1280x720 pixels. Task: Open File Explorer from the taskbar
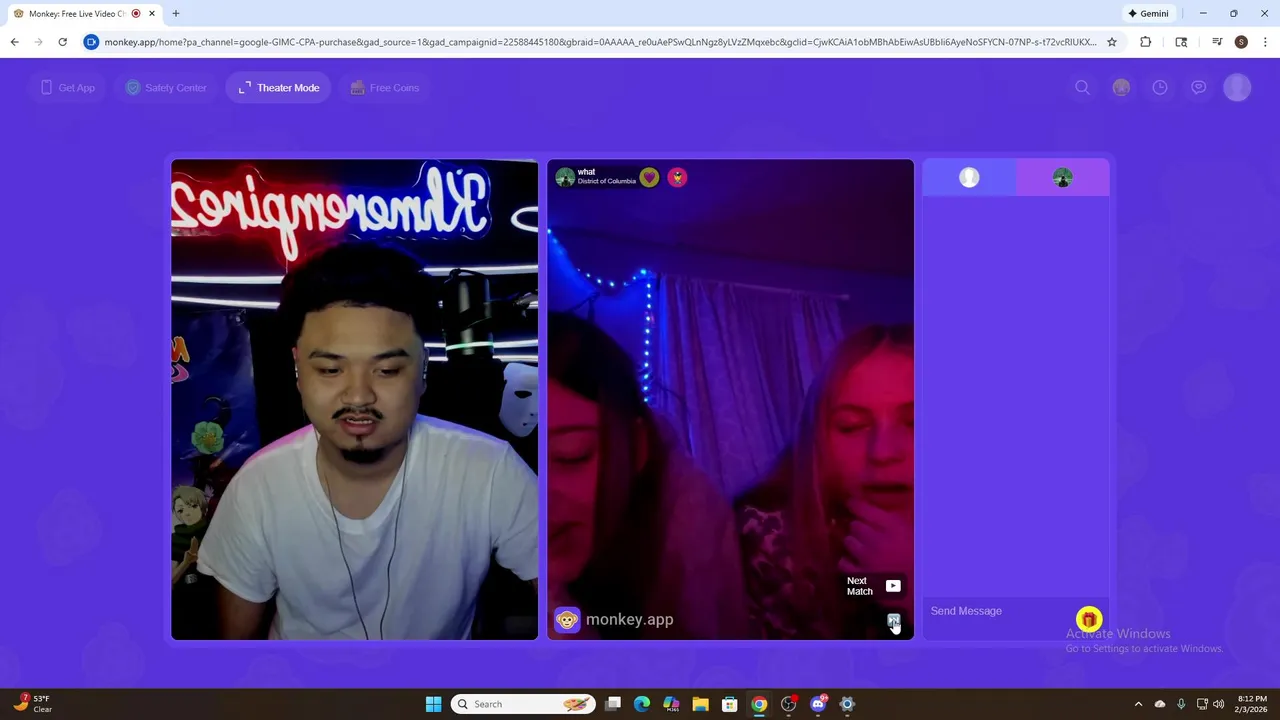pyautogui.click(x=700, y=704)
